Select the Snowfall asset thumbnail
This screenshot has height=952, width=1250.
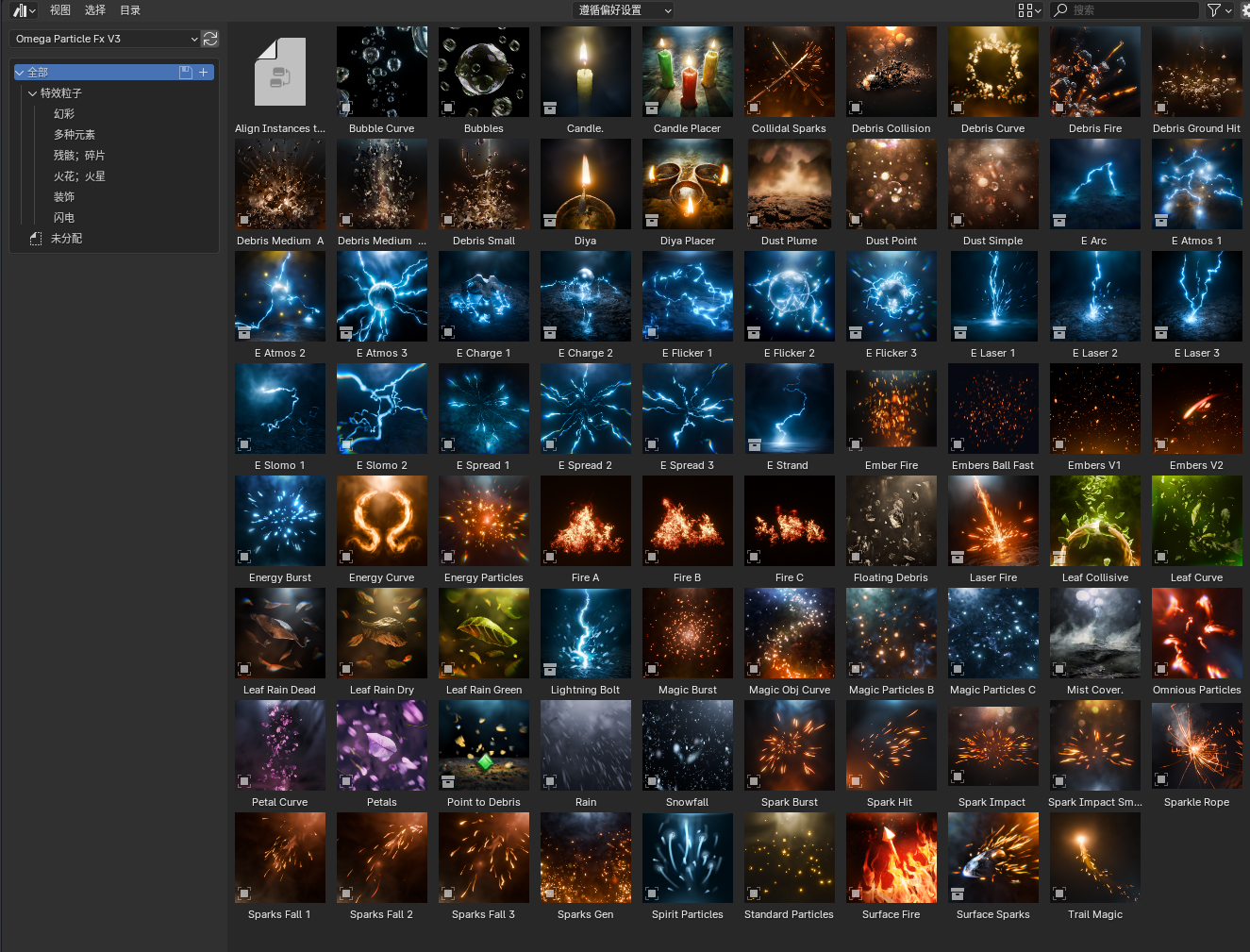pyautogui.click(x=688, y=745)
